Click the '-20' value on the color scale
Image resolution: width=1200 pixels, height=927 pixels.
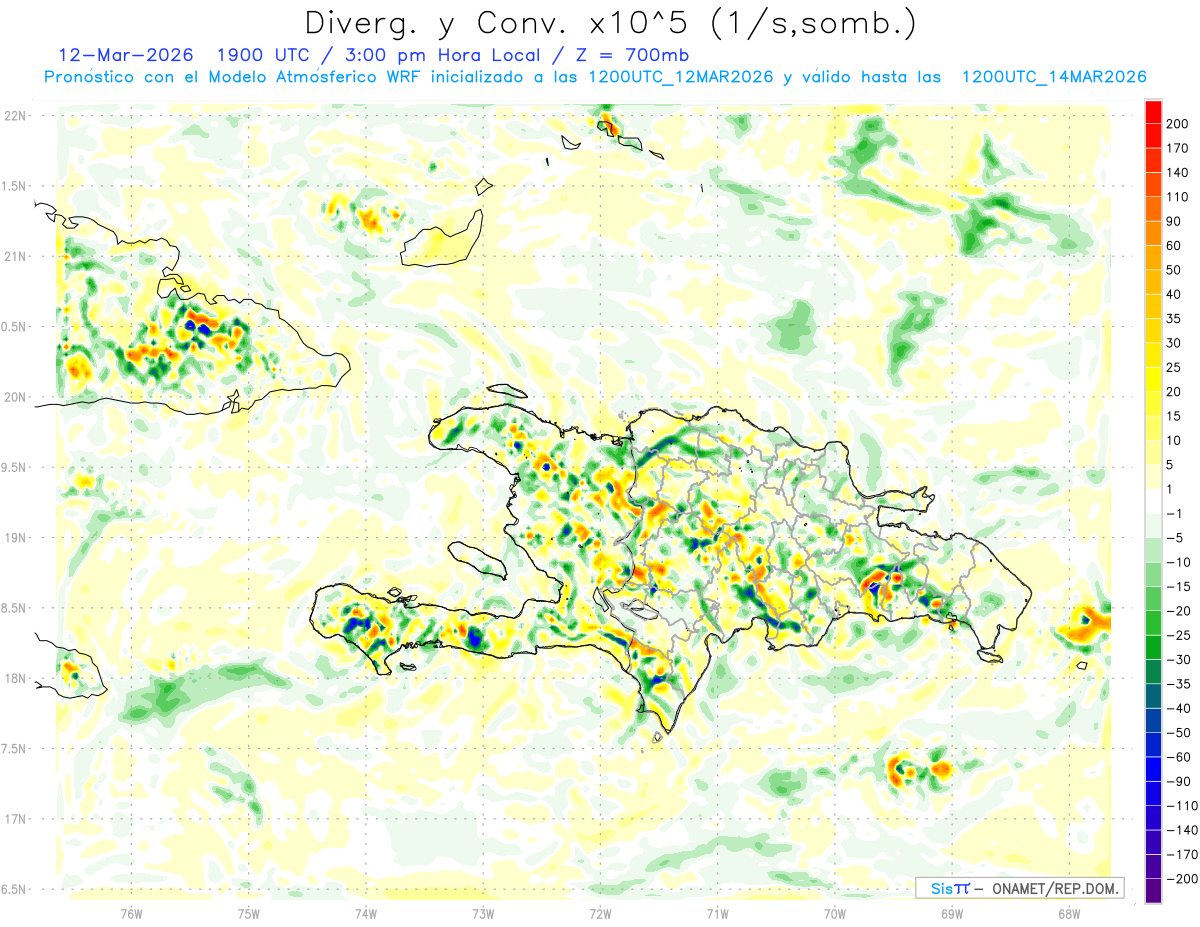click(1179, 611)
